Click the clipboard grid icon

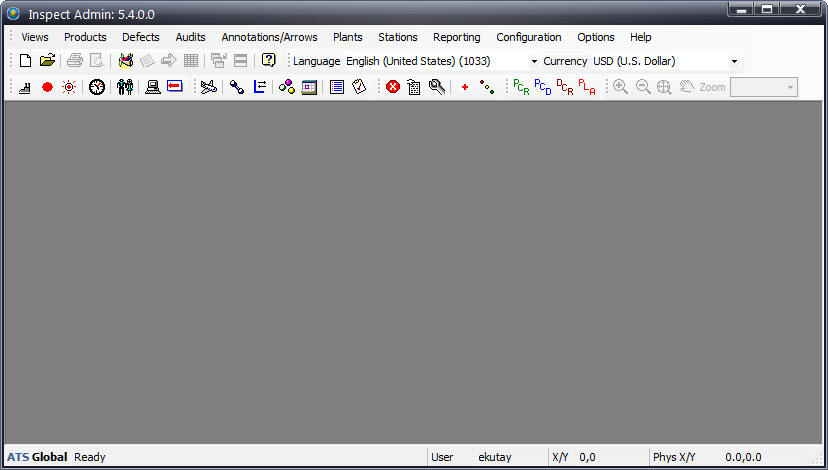(x=414, y=87)
